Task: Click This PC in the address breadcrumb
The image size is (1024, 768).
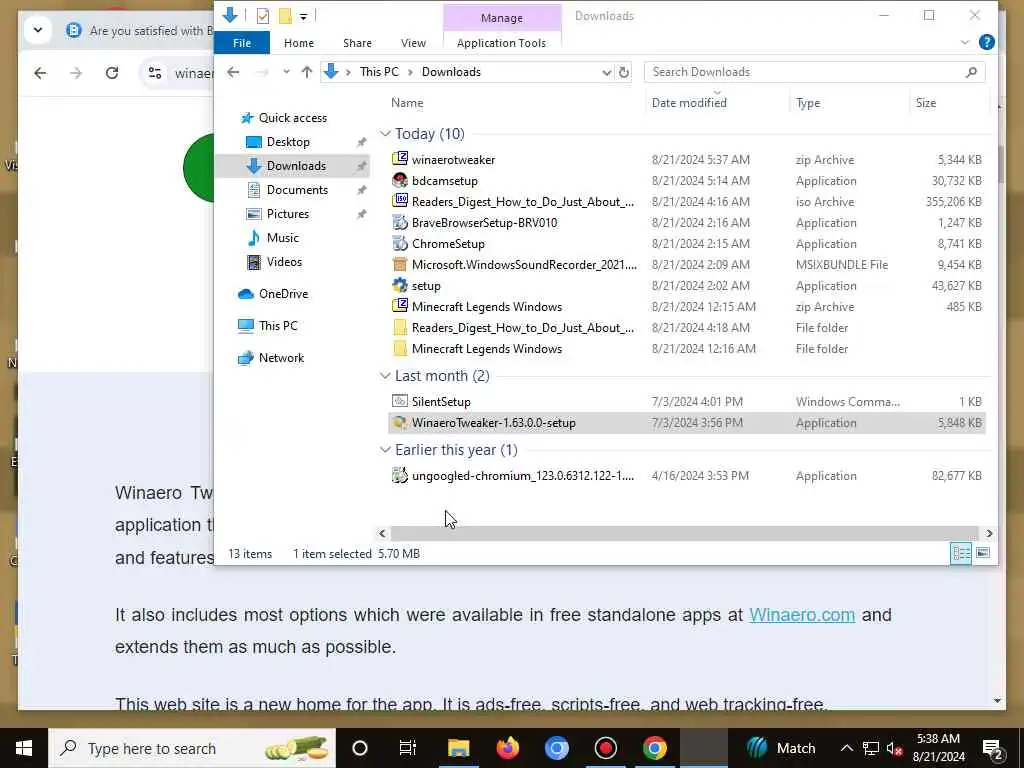Action: click(379, 72)
